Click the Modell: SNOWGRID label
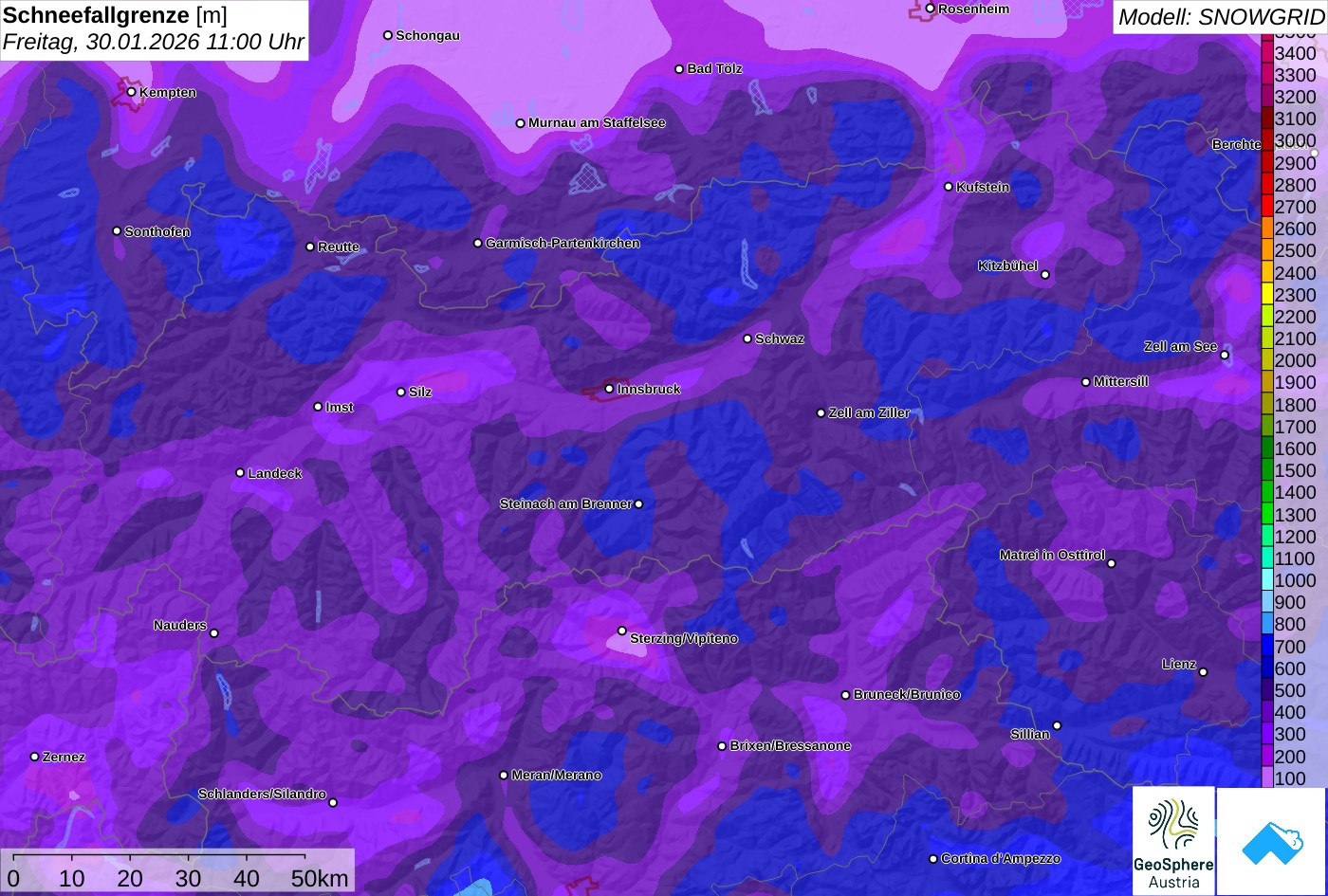Viewport: 1328px width, 896px height. 1221,17
